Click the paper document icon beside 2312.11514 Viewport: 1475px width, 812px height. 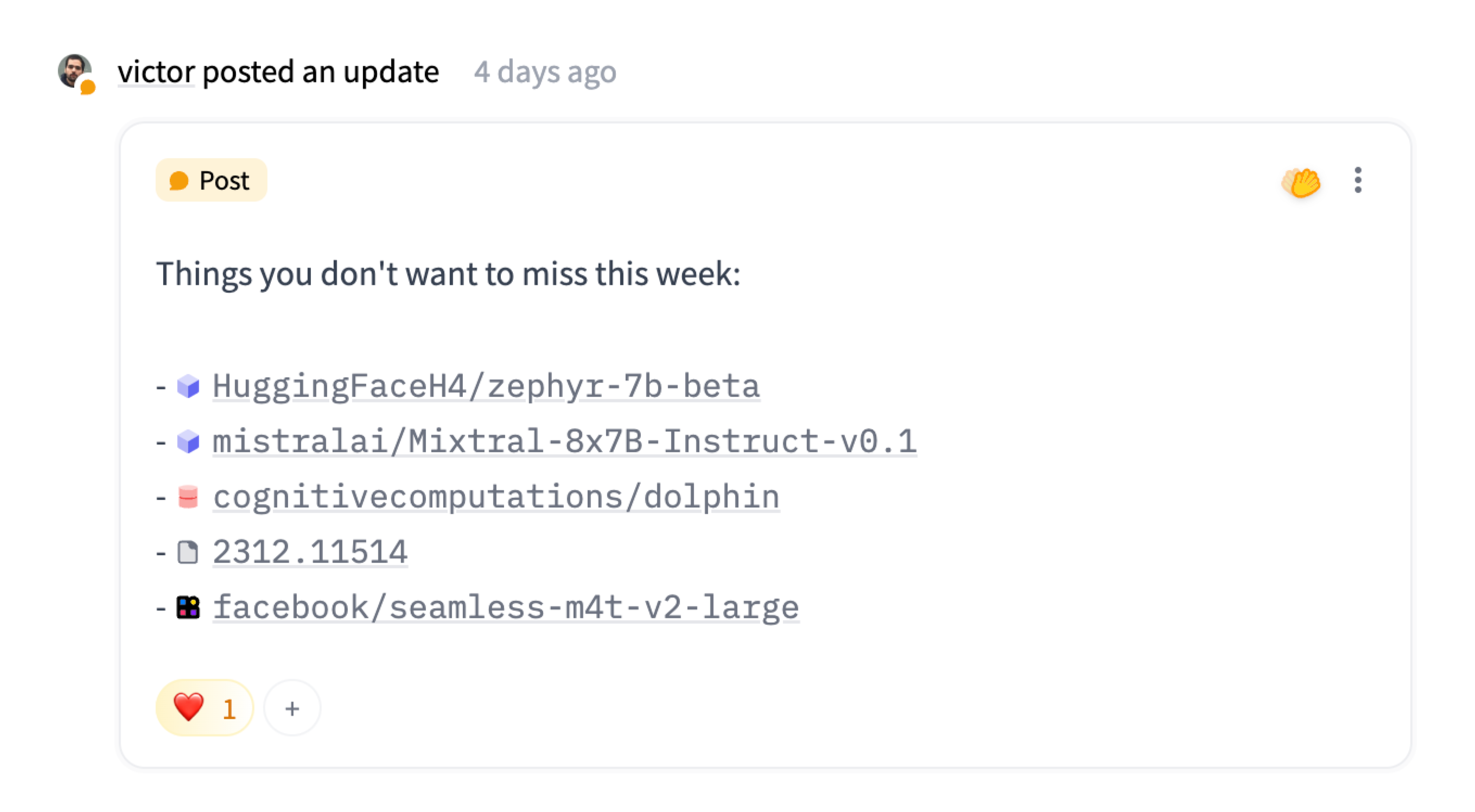[188, 553]
